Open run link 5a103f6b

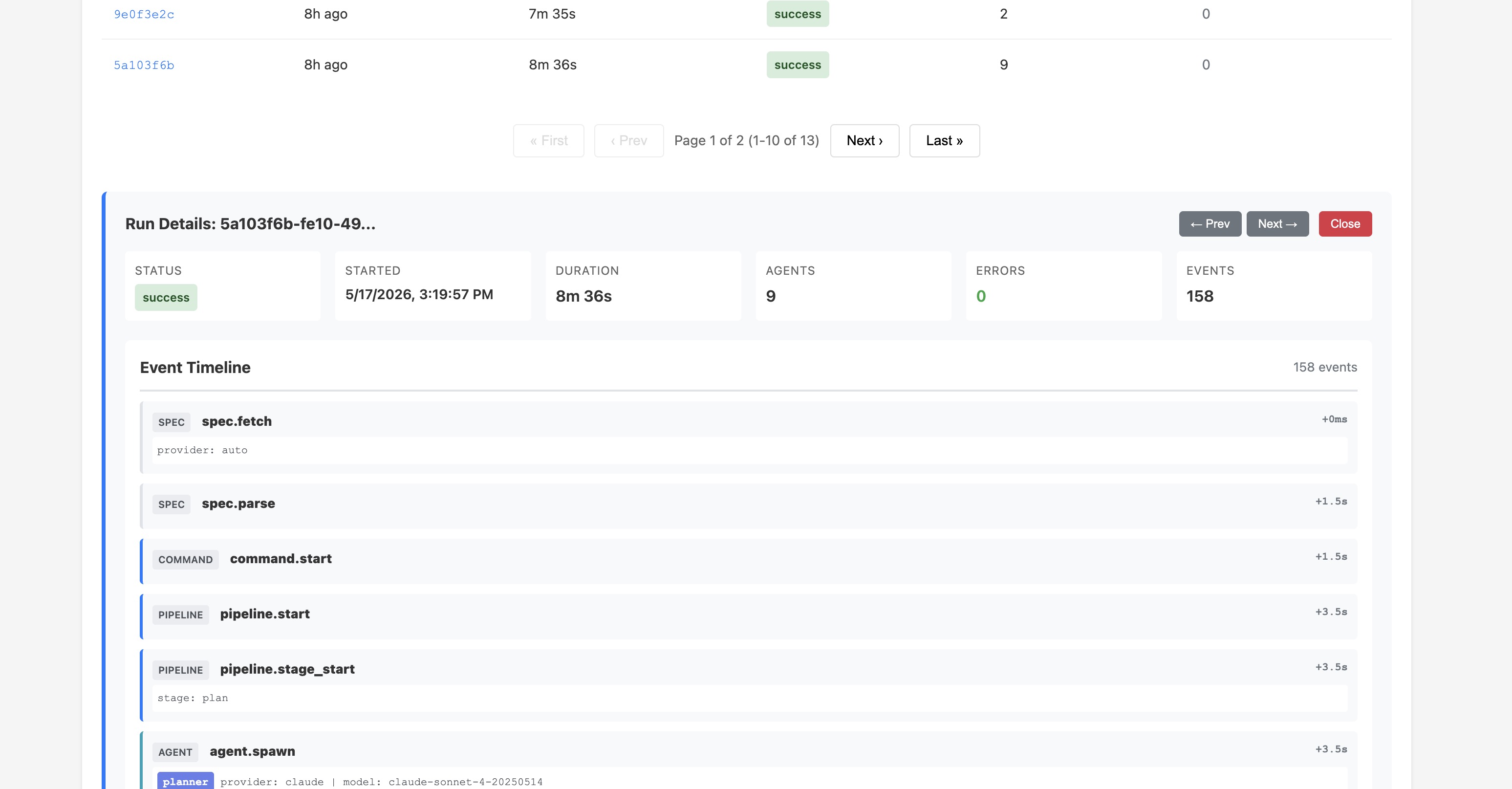point(144,65)
